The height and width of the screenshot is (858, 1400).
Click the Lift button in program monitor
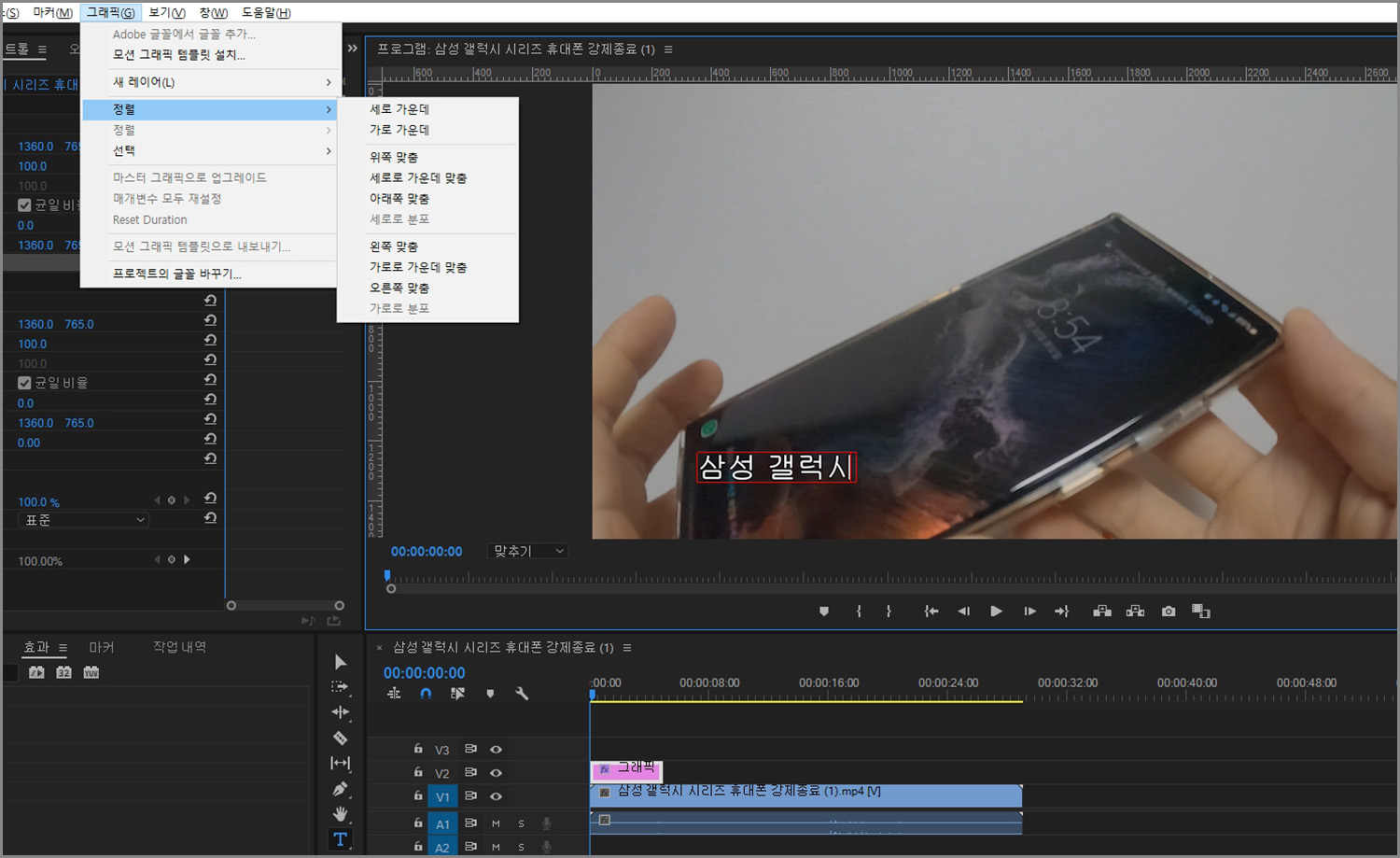[1102, 612]
